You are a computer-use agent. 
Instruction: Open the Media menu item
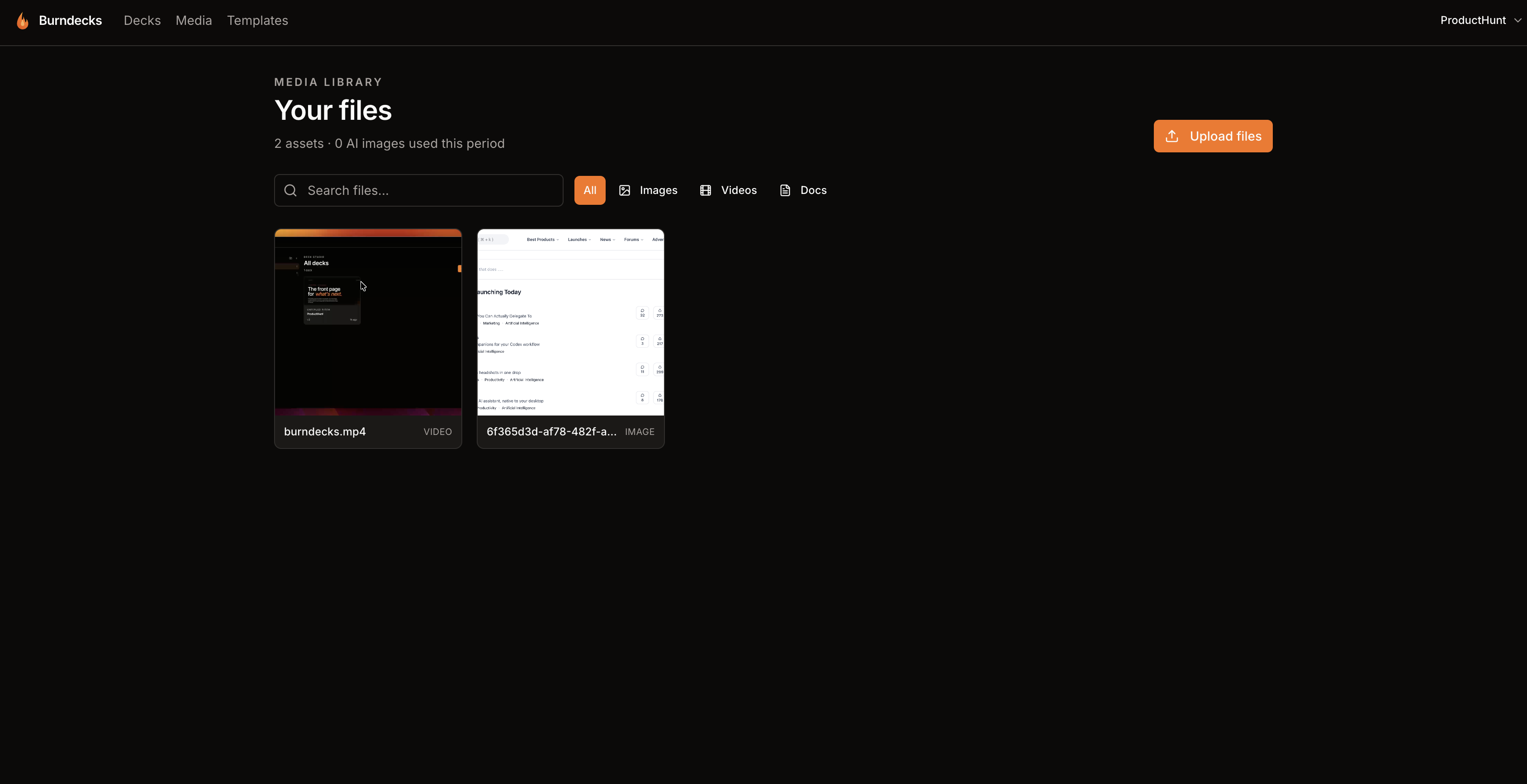[194, 20]
